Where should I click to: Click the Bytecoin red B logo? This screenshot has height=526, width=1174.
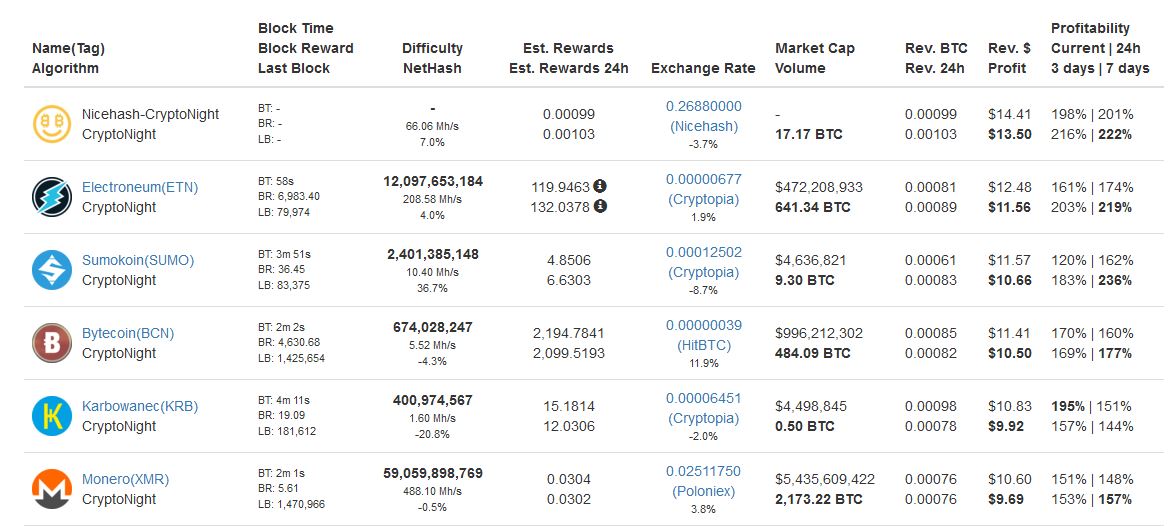(x=52, y=343)
